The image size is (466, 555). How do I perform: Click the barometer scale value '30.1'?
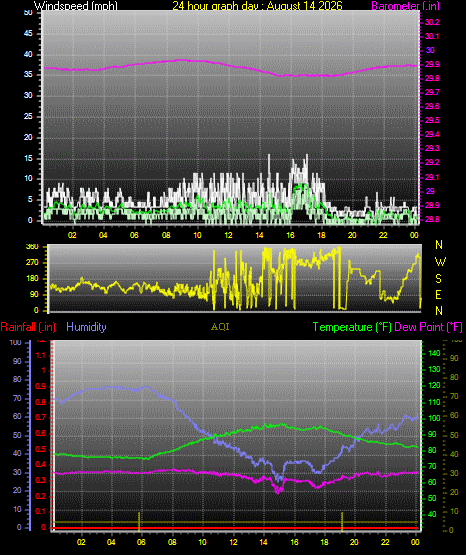(x=432, y=36)
